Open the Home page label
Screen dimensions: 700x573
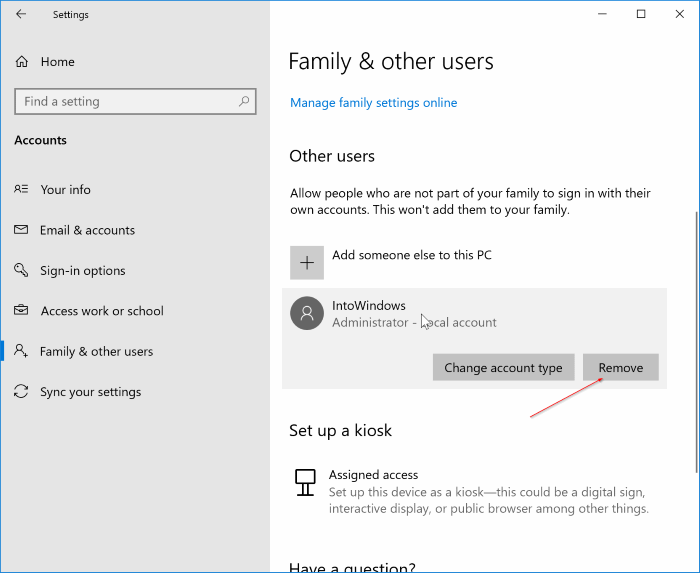pos(58,62)
